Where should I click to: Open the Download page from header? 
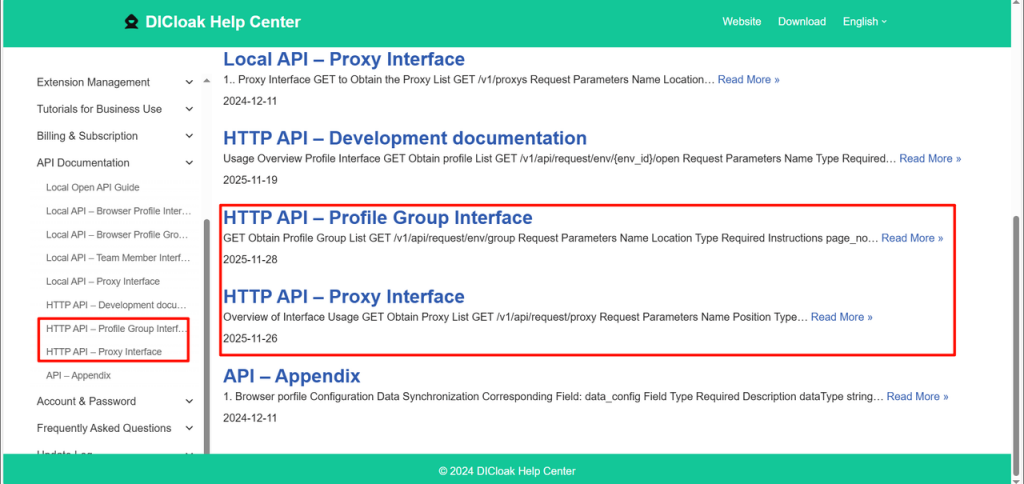802,22
